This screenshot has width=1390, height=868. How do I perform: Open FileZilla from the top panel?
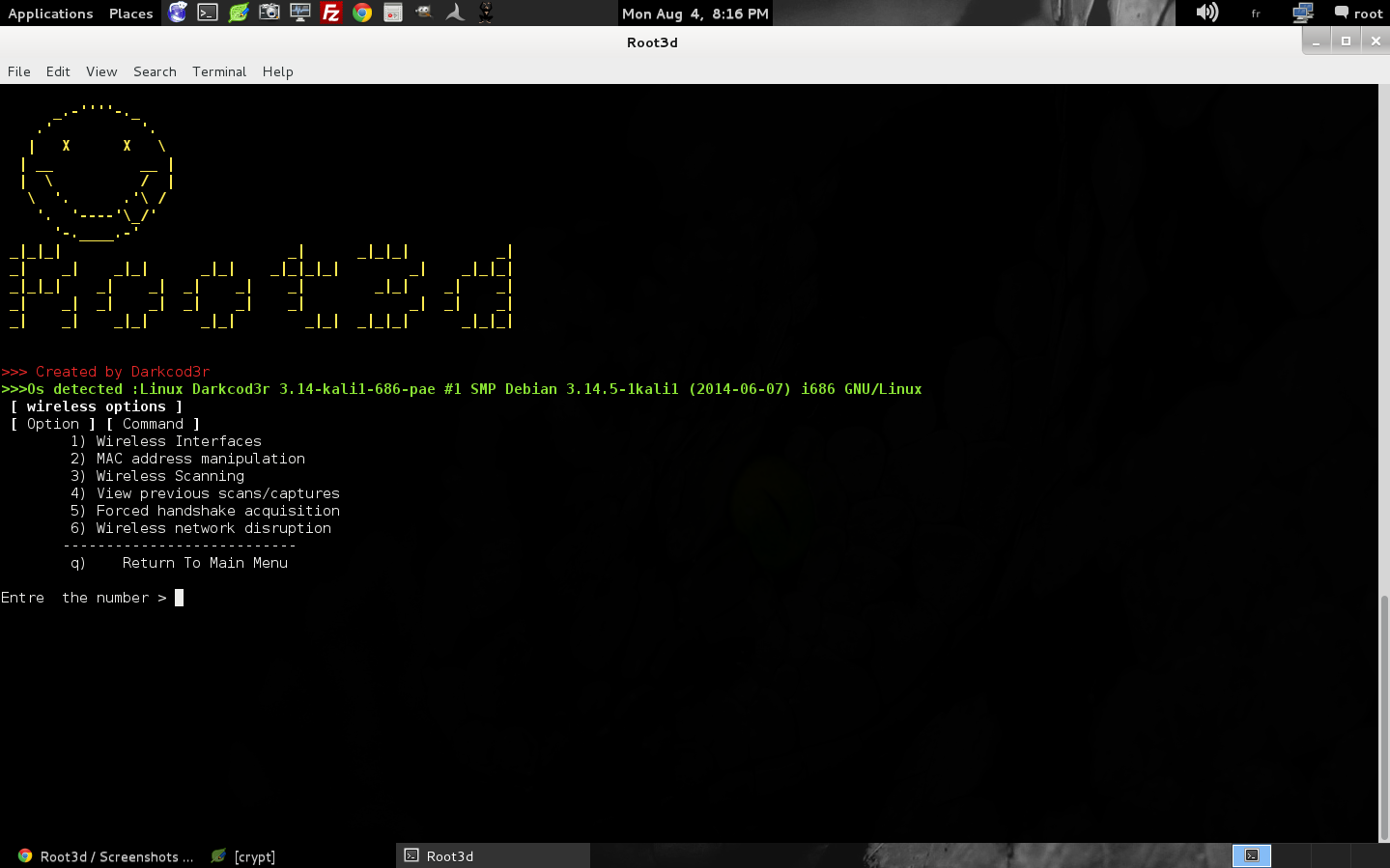tap(331, 13)
